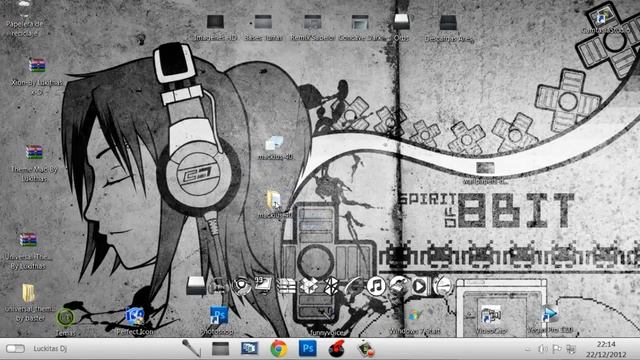Show hidden tray icons
This screenshot has width=640, height=360.
click(528, 349)
